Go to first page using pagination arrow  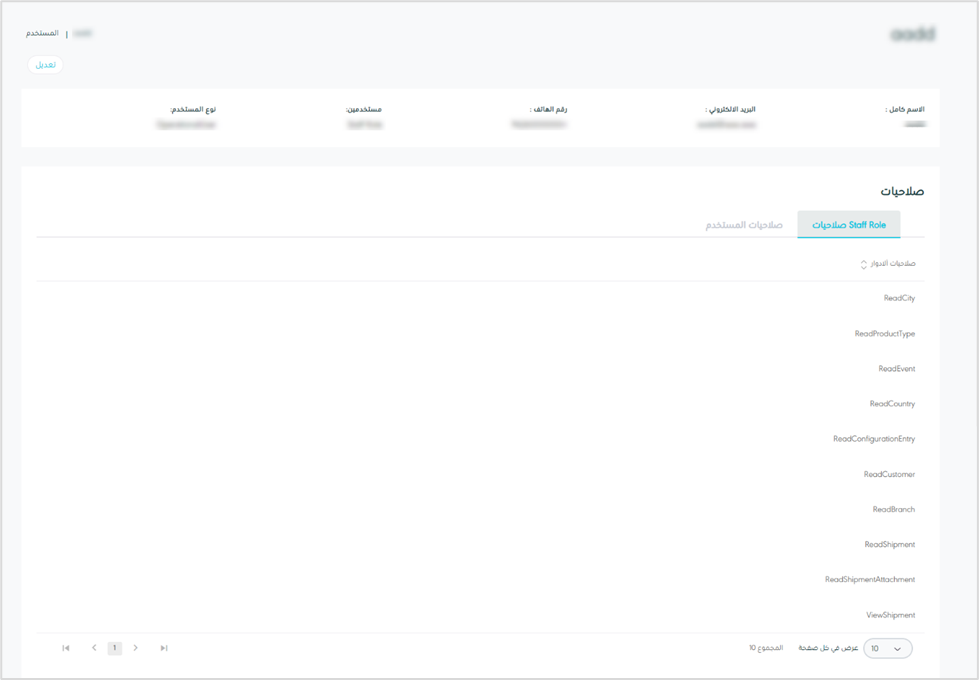point(66,648)
